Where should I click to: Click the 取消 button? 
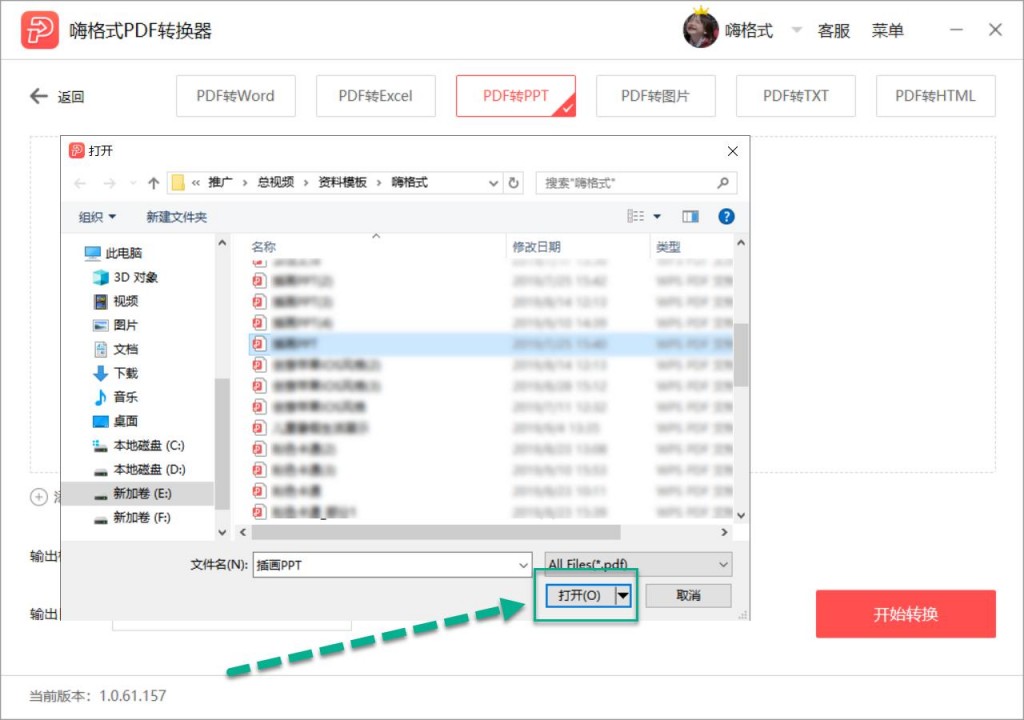pyautogui.click(x=688, y=595)
